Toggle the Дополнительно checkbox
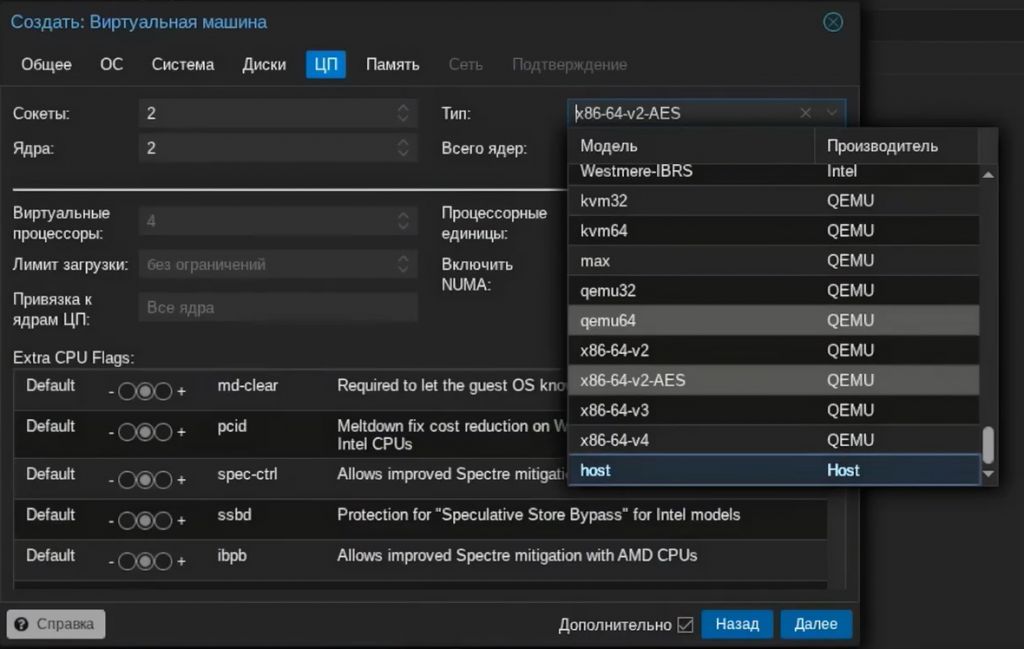Viewport: 1024px width, 649px height. tap(685, 624)
